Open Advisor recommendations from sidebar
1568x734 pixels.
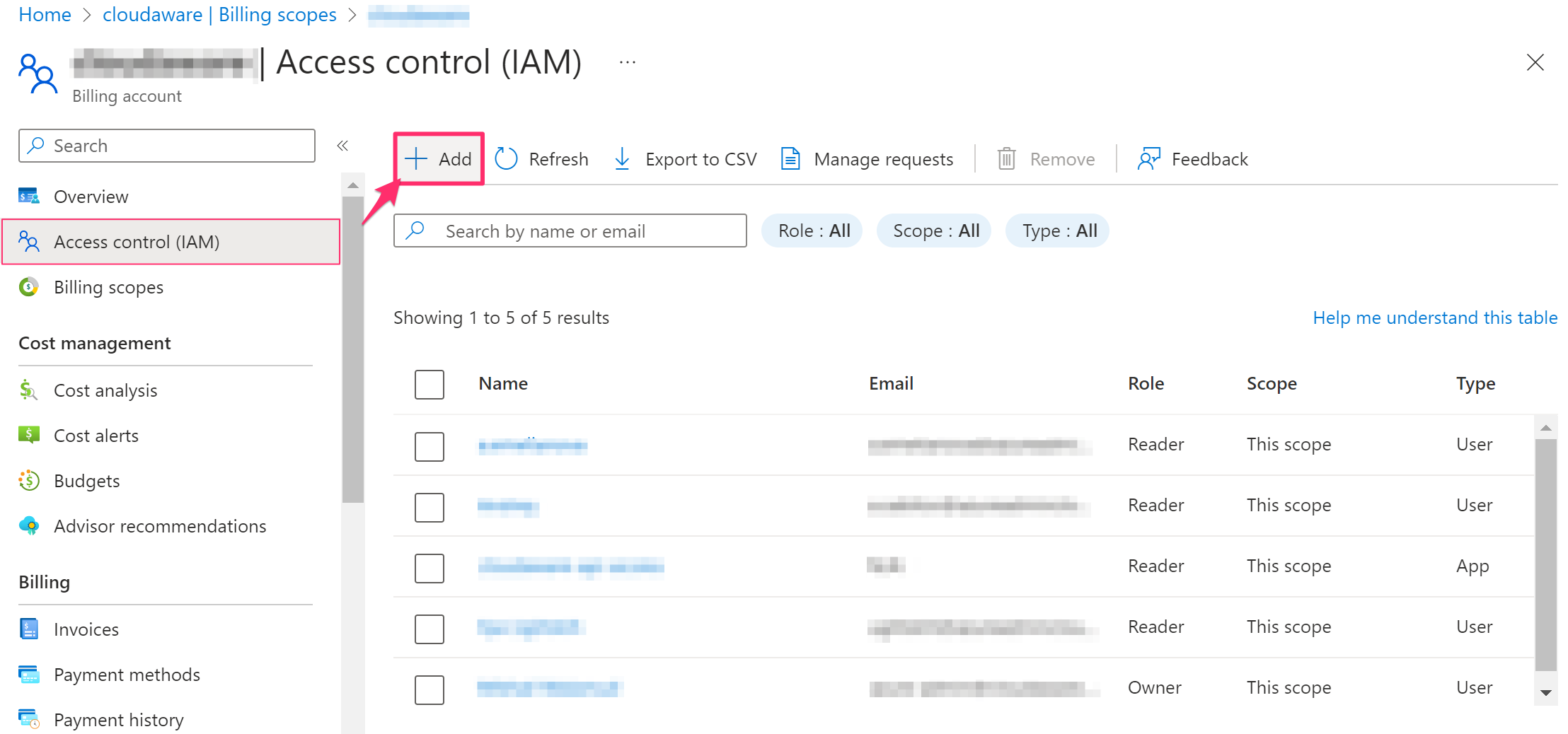[x=160, y=526]
